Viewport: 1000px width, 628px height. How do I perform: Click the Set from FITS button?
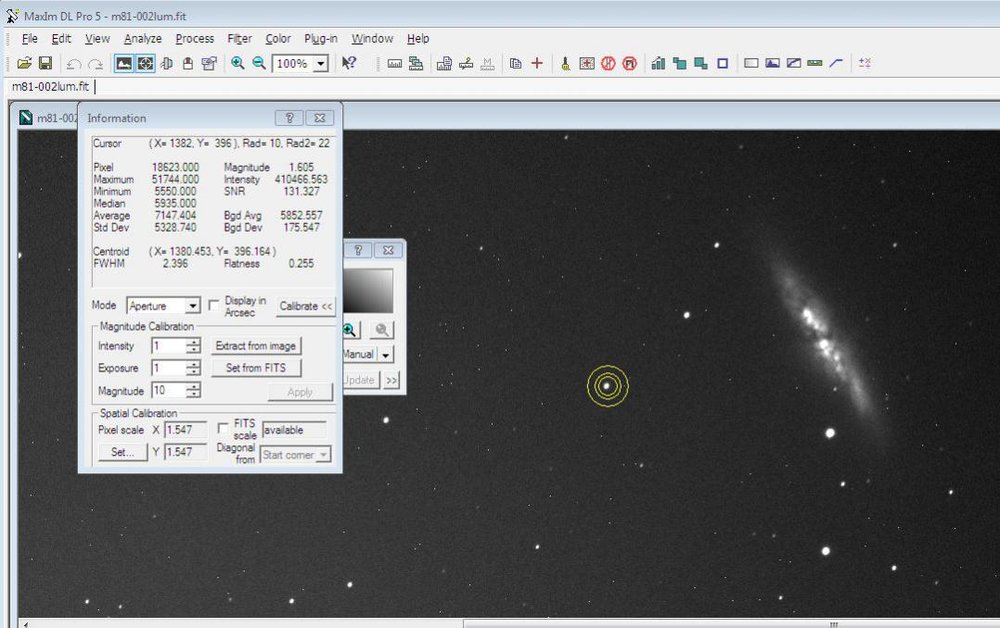click(257, 367)
